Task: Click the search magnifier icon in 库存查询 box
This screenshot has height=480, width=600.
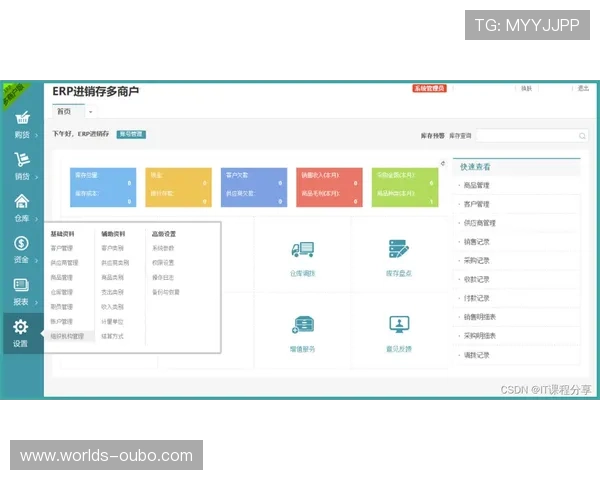Action: pos(582,136)
